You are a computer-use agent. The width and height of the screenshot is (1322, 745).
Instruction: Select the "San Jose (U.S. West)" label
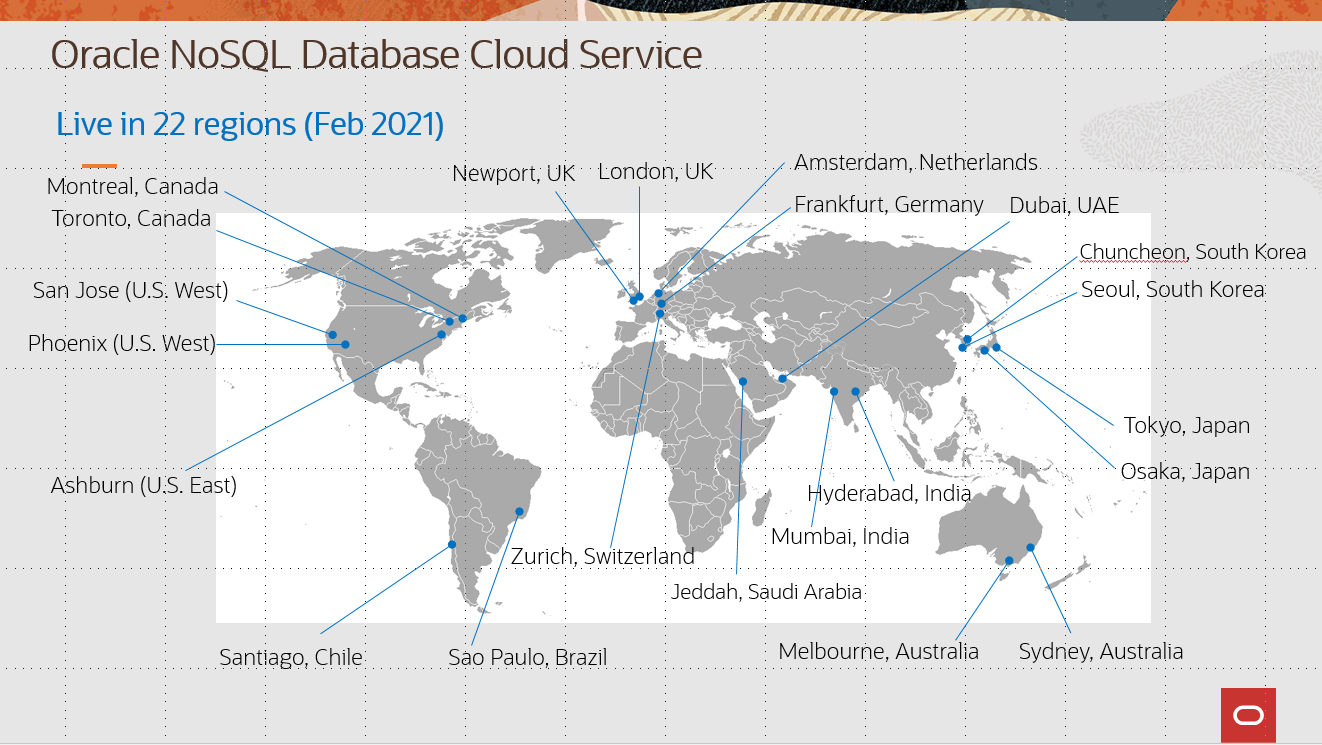point(131,291)
